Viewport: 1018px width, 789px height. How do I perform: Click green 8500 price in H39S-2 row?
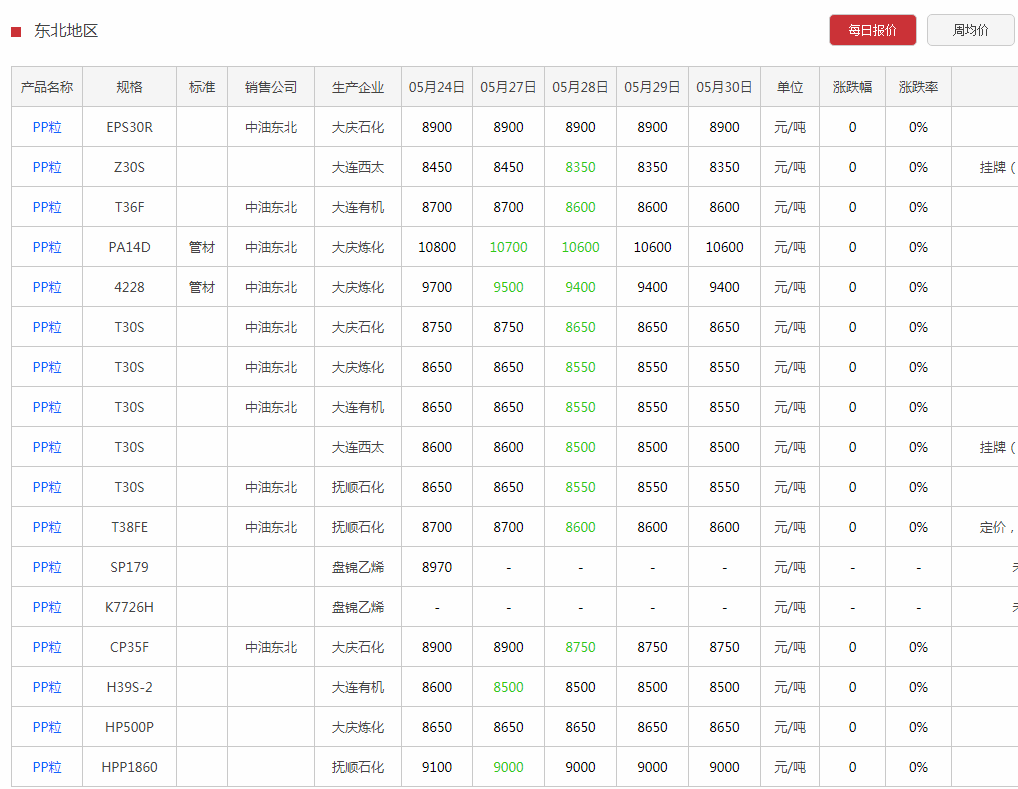(x=508, y=687)
